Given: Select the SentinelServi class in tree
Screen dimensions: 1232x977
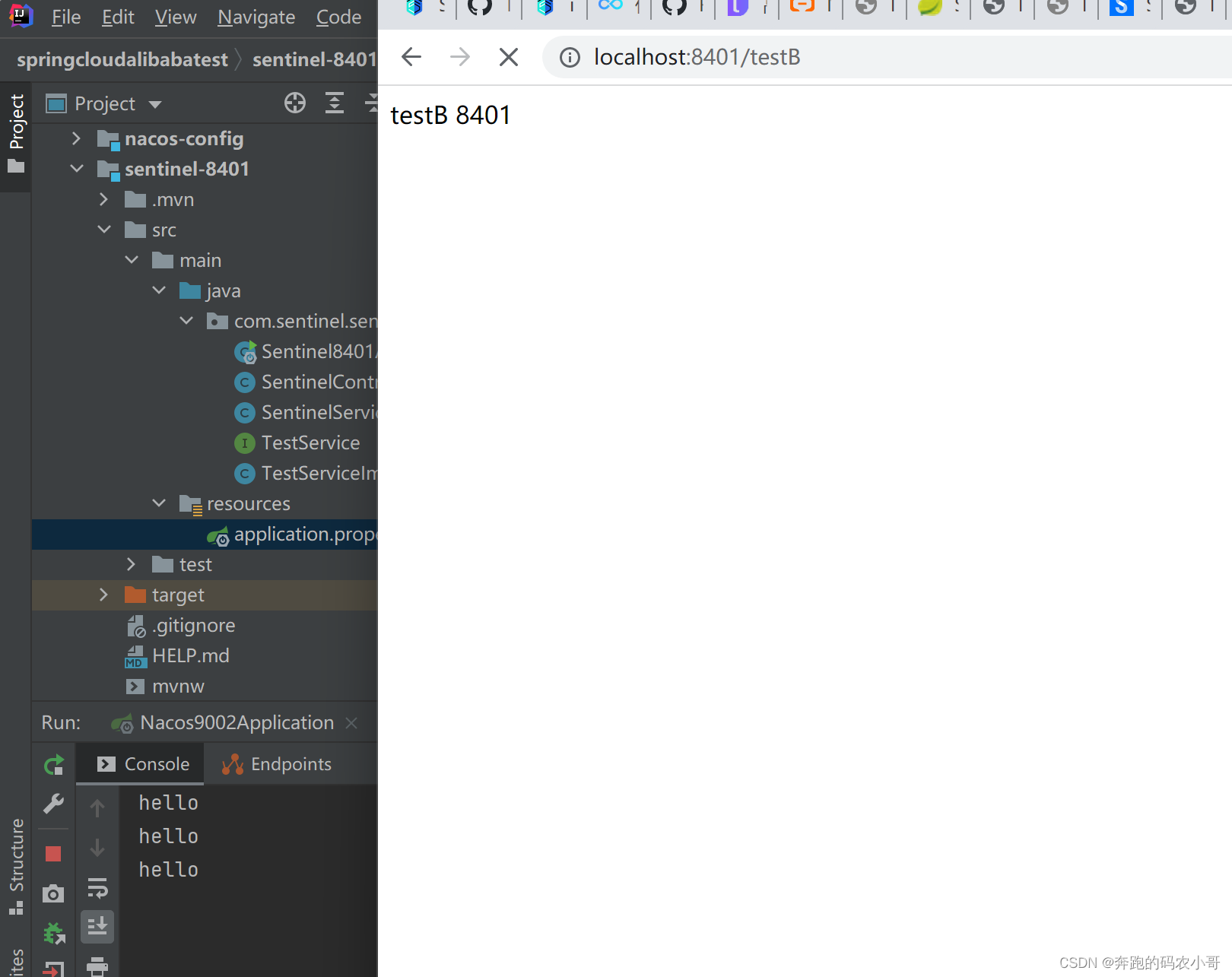Looking at the screenshot, I should click(x=304, y=412).
